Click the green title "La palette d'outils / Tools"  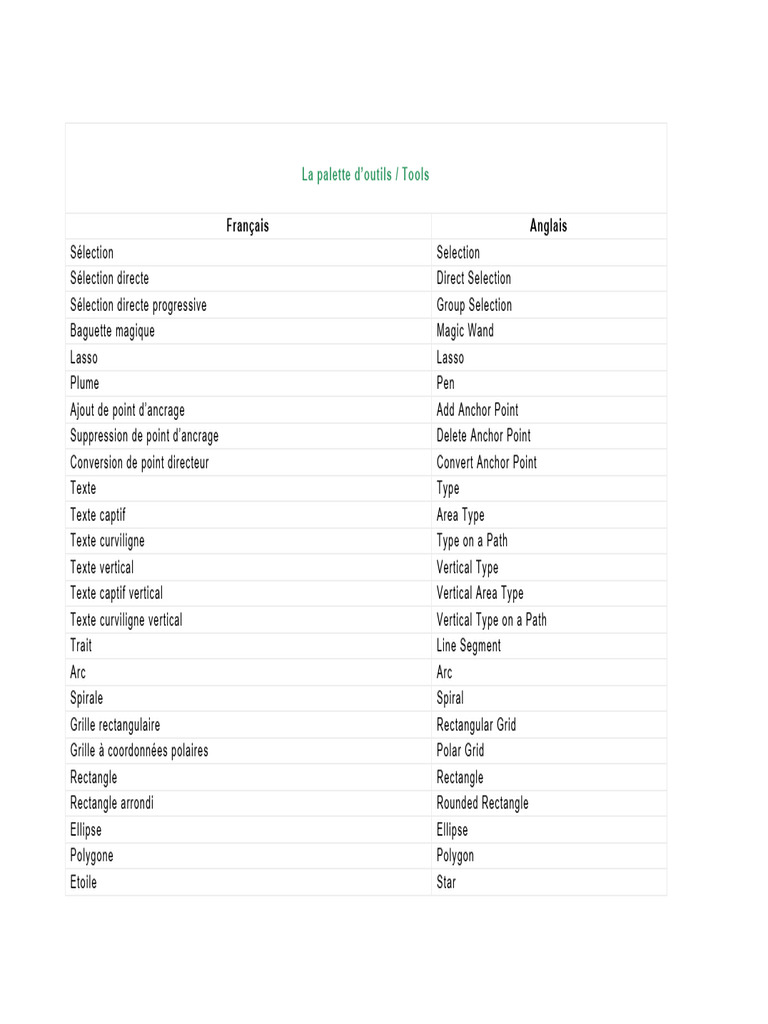(365, 175)
